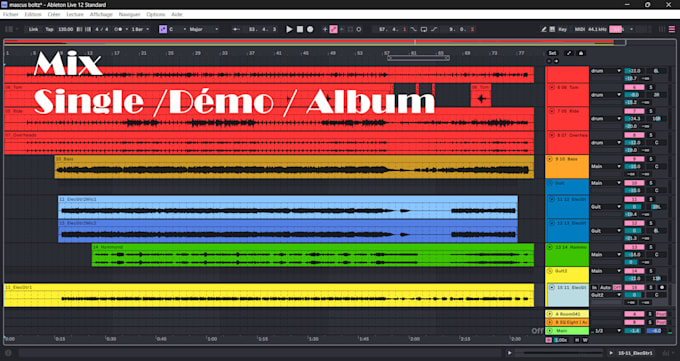Image resolution: width=680 pixels, height=361 pixels.
Task: Click the pink CPU load meter
Action: (x=617, y=30)
